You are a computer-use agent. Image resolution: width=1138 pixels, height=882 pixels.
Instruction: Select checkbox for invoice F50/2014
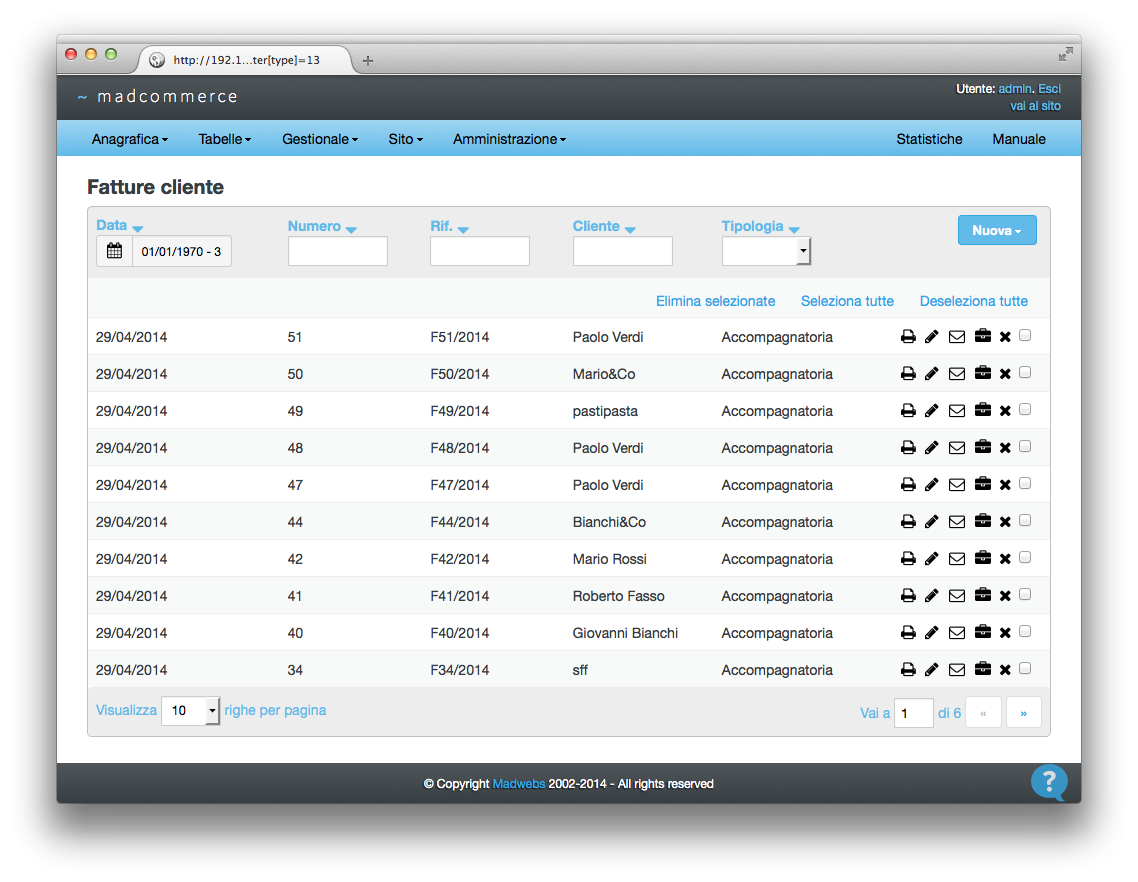pos(1025,372)
